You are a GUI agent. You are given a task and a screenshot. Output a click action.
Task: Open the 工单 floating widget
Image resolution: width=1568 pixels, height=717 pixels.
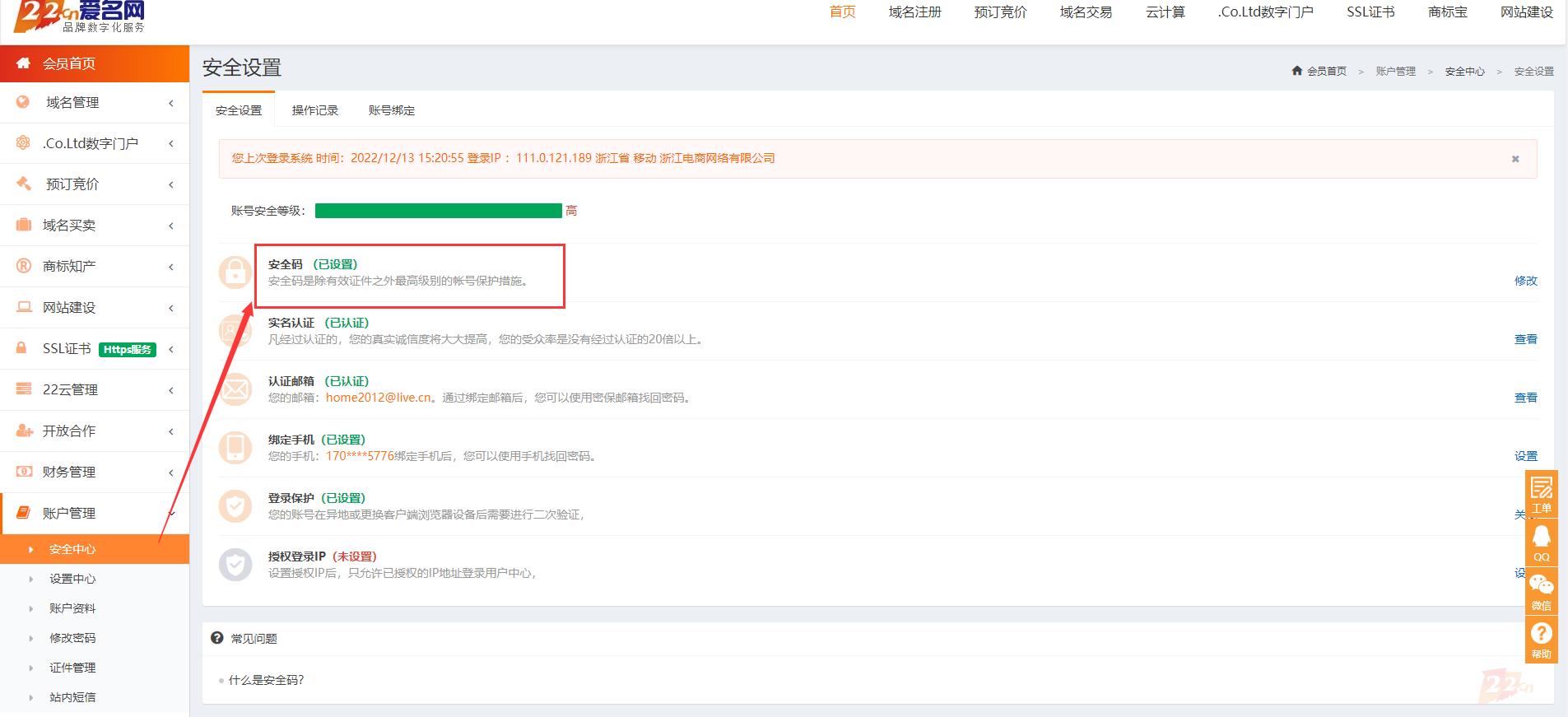pos(1542,493)
